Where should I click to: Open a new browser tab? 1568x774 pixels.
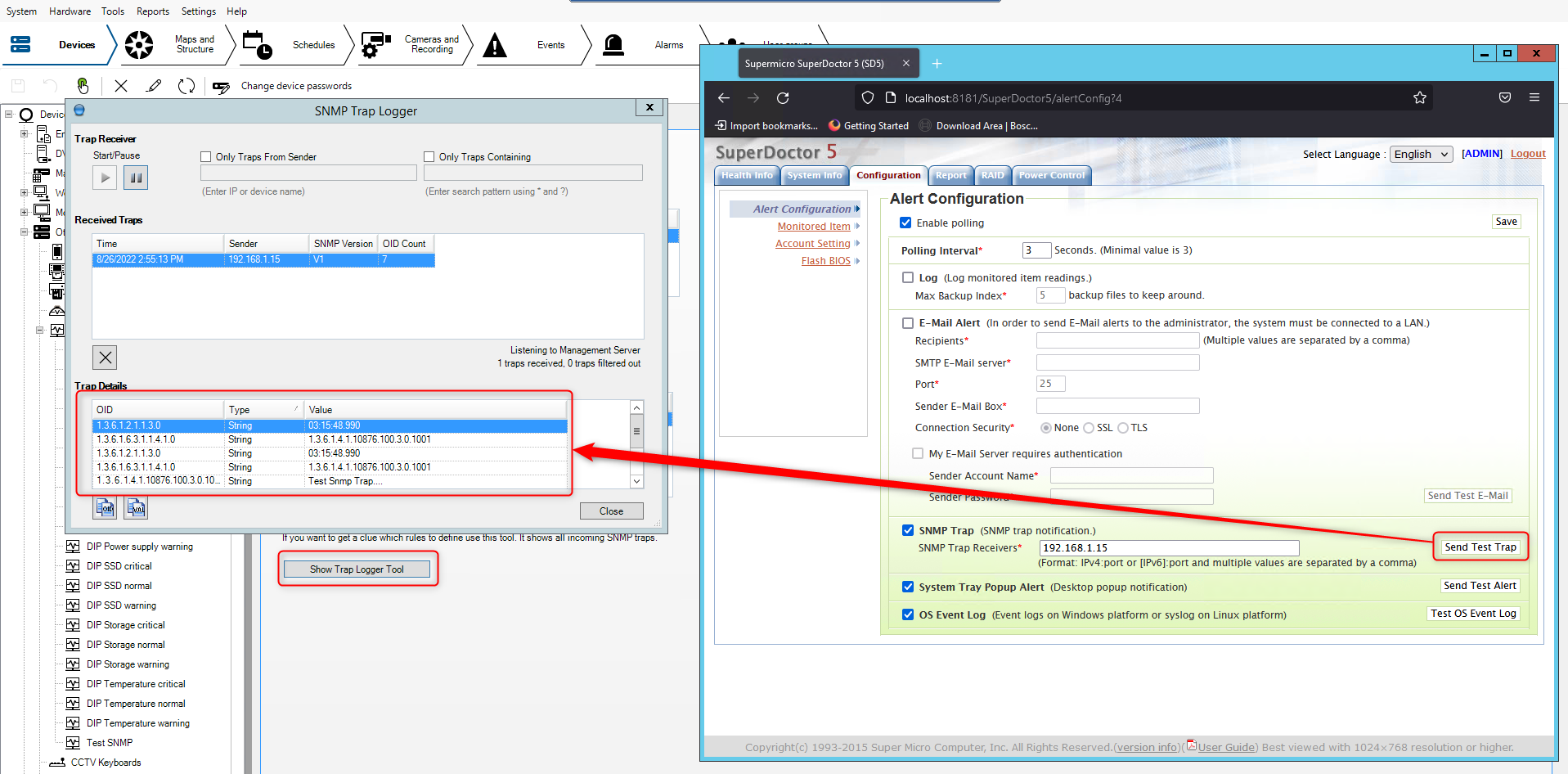click(937, 64)
